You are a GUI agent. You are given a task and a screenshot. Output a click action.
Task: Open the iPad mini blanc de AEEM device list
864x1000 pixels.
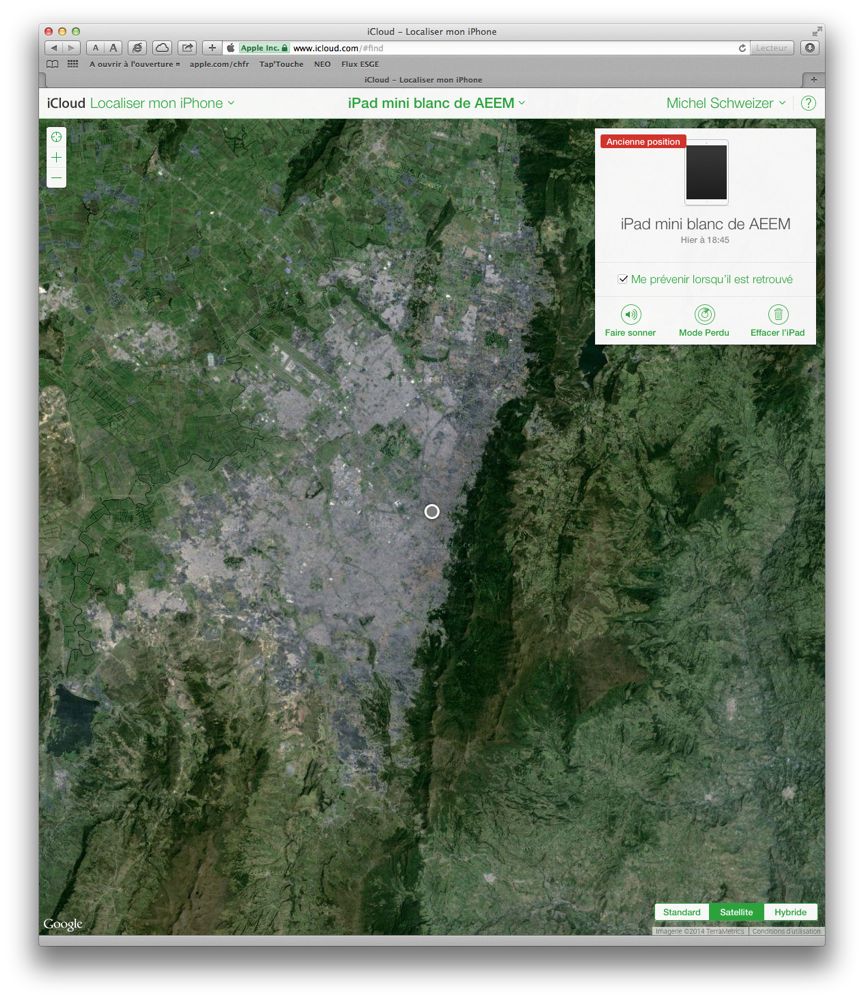click(x=436, y=103)
